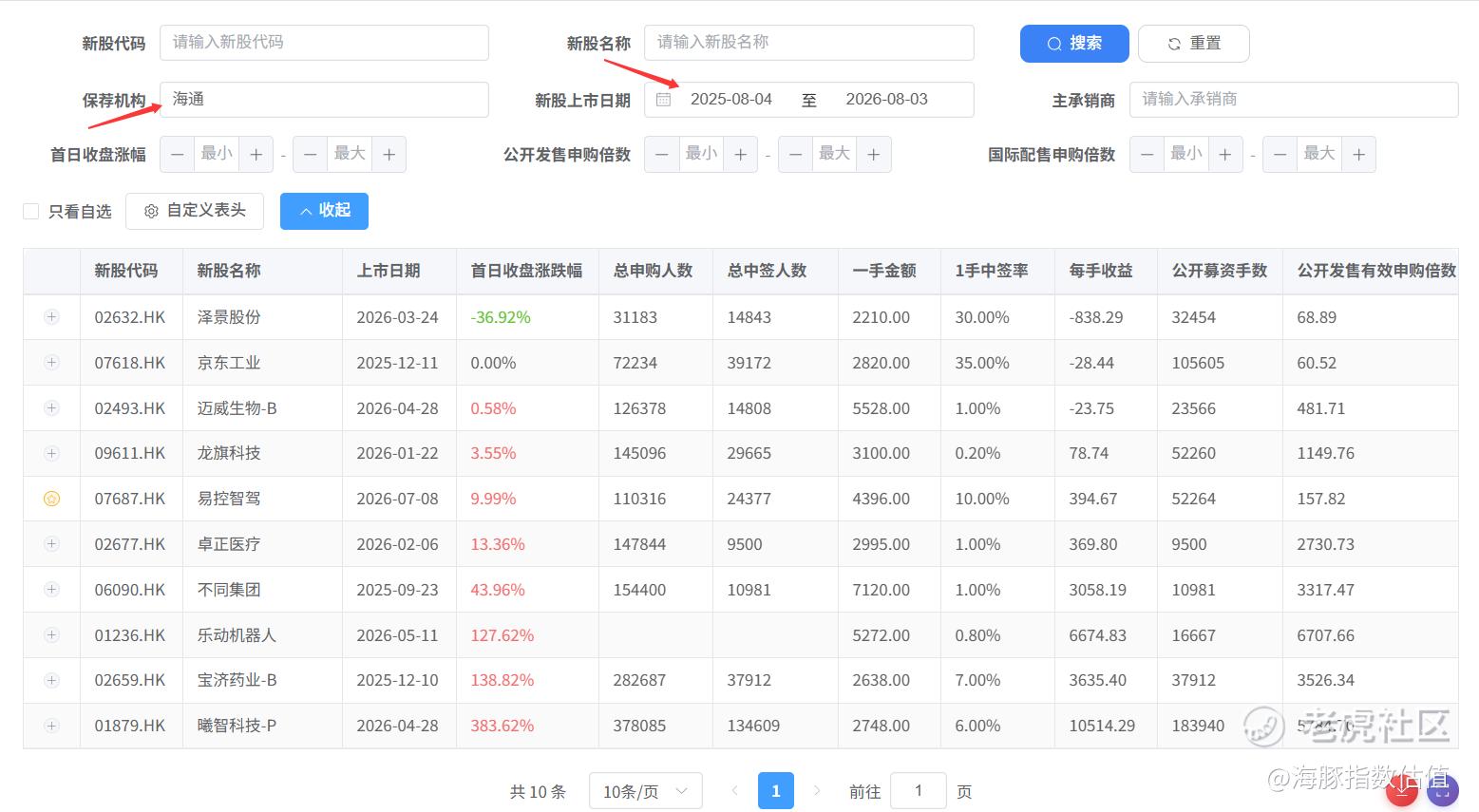The image size is (1479, 812).
Task: Increase 国际配售申购倍数 minimum value
Action: (1225, 155)
